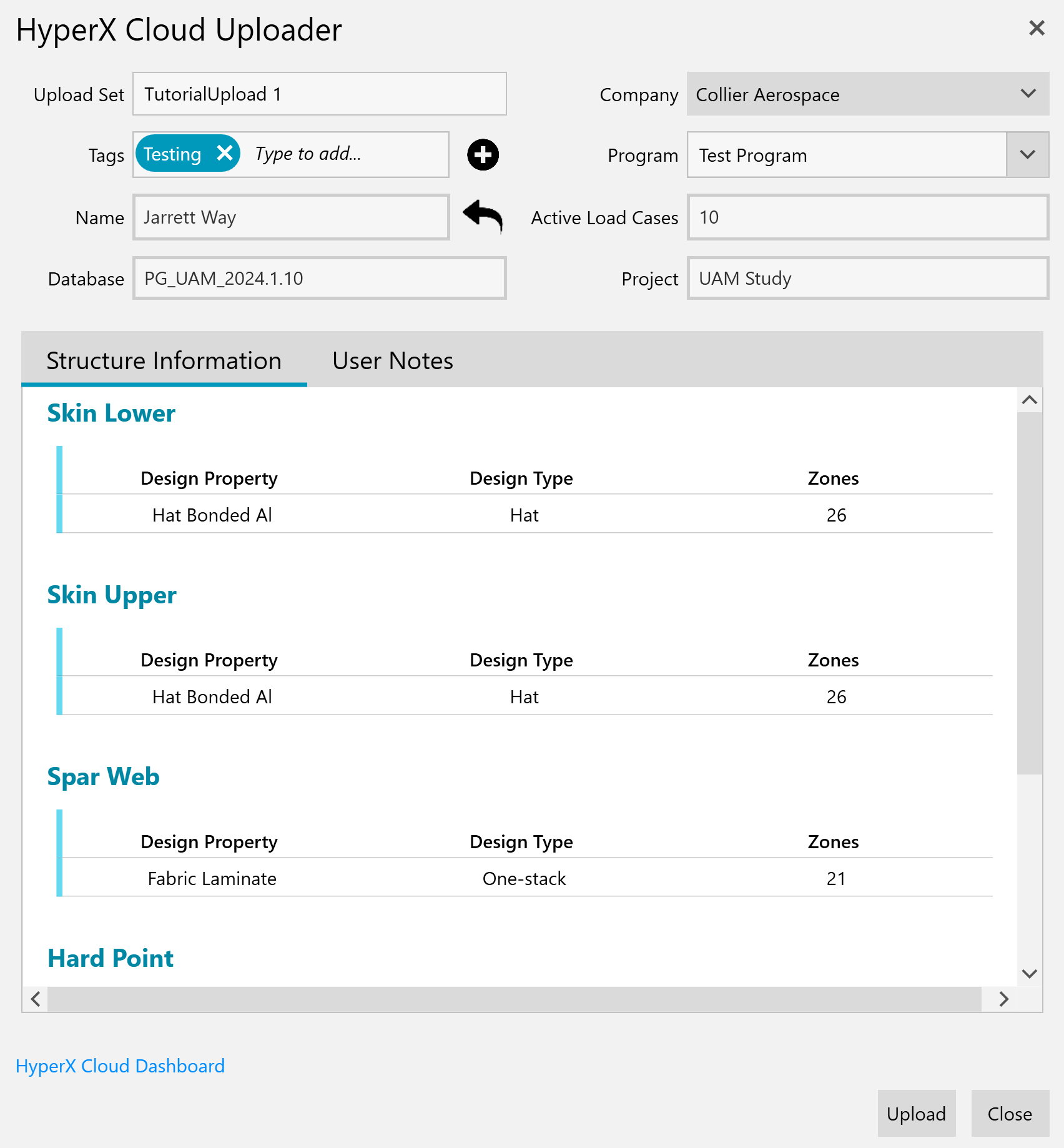Click the Upload Set input field
1064x1148 pixels.
click(320, 94)
